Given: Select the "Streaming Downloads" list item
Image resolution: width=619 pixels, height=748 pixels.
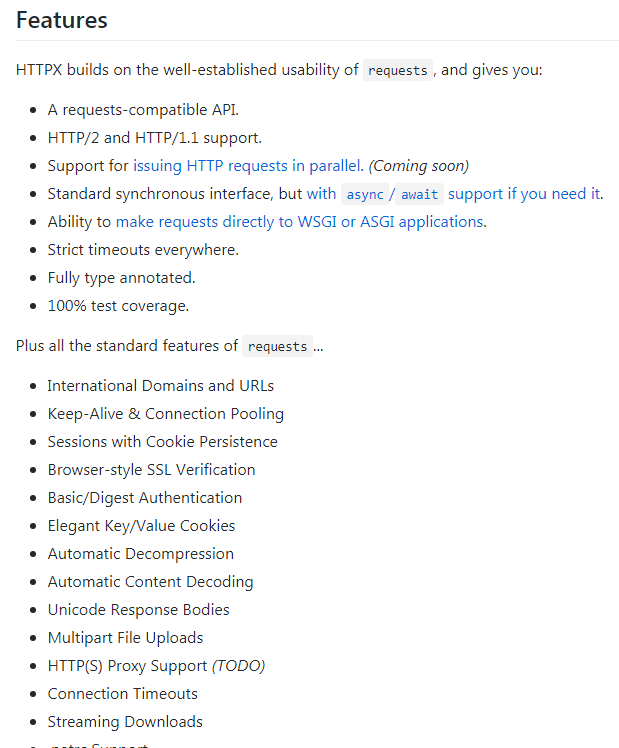Looking at the screenshot, I should (x=125, y=722).
